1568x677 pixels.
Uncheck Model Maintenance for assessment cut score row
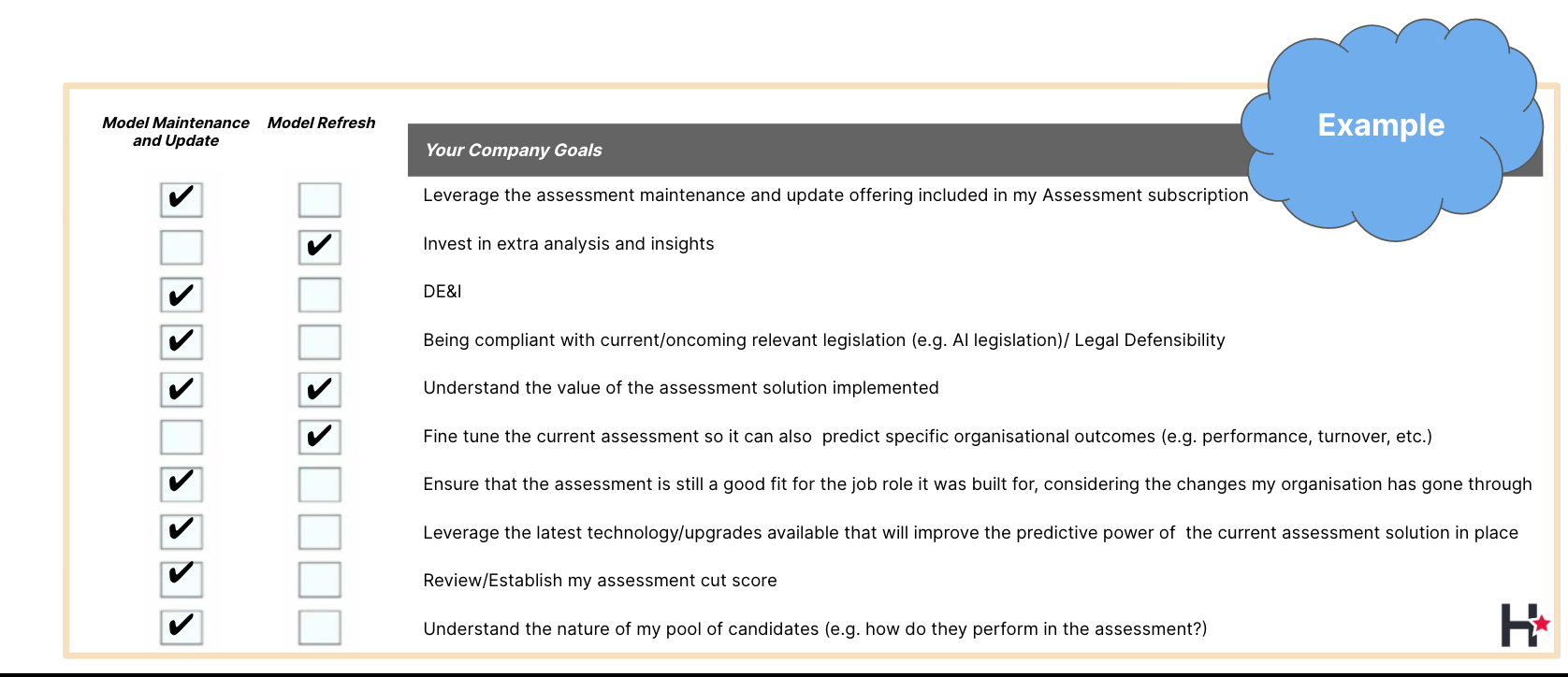tap(181, 579)
